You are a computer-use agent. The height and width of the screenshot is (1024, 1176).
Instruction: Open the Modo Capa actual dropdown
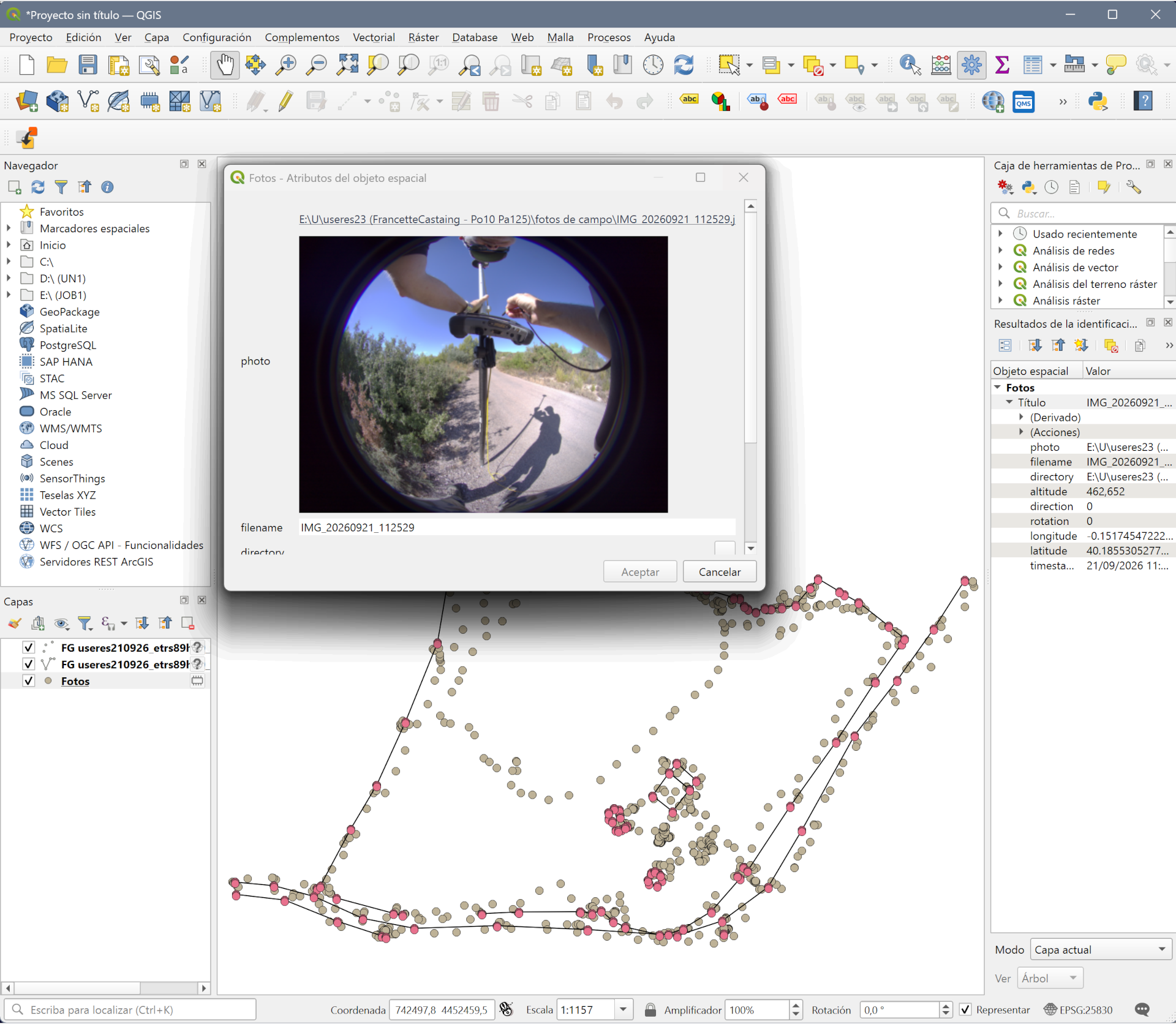click(1101, 950)
